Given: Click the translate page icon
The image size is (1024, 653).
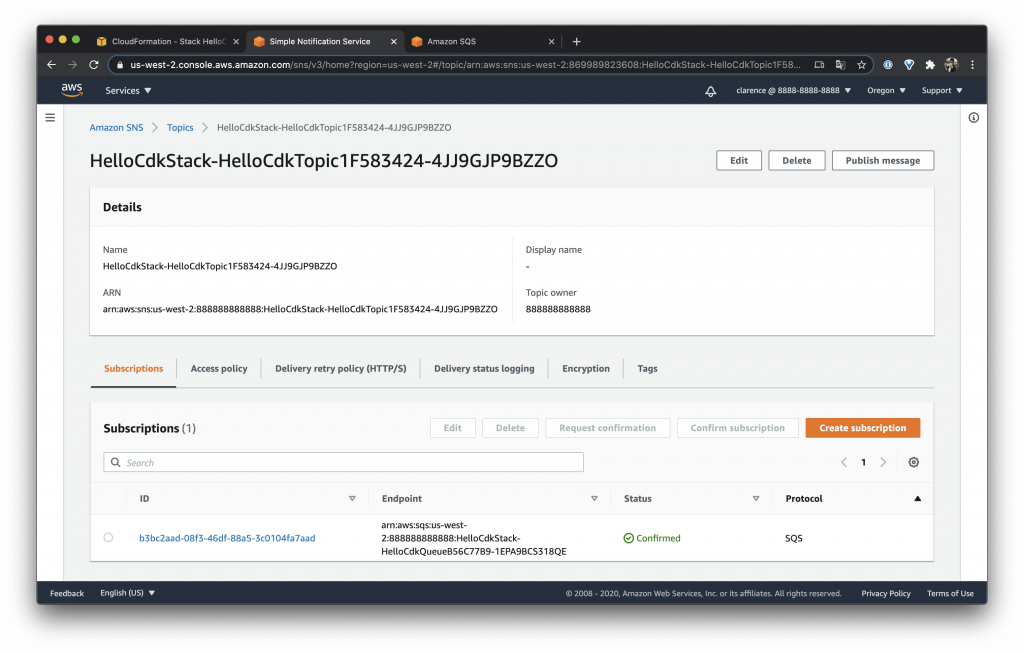Looking at the screenshot, I should point(840,65).
